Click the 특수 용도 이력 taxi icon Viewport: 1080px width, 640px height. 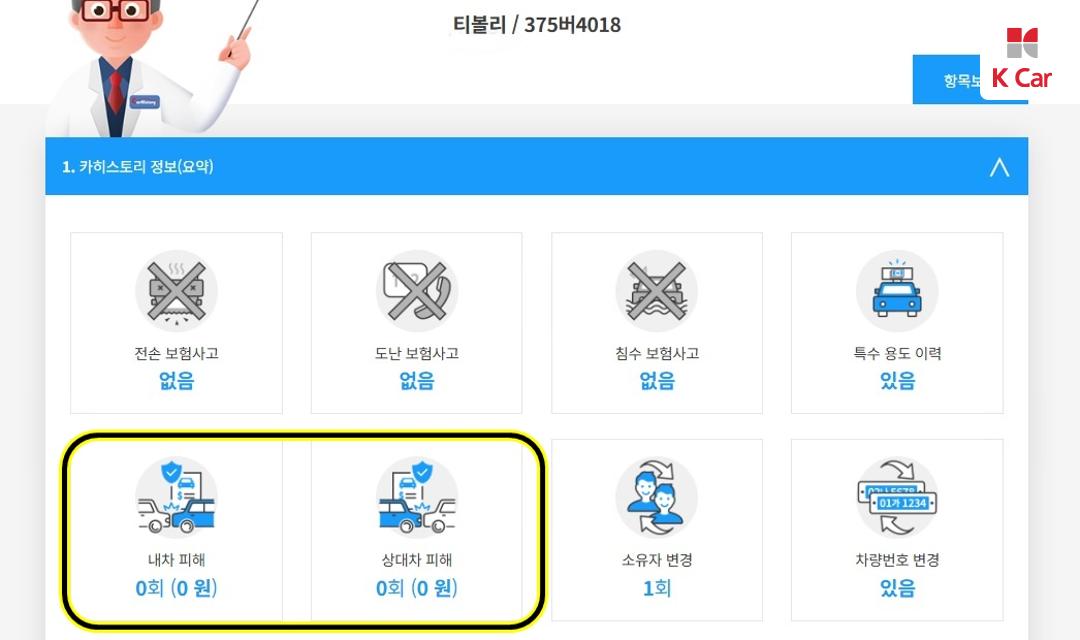pos(897,291)
